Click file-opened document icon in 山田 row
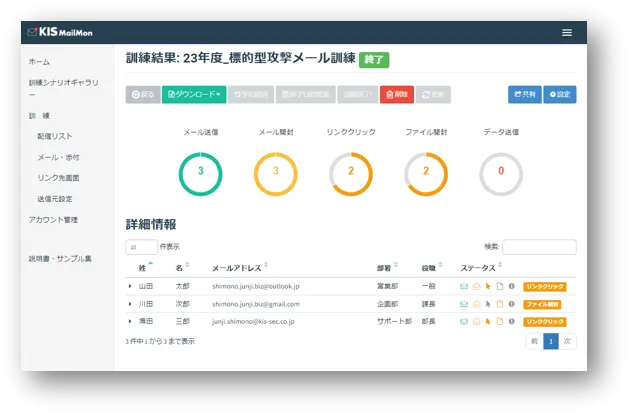Viewport: 629px width, 413px height. pyautogui.click(x=499, y=286)
